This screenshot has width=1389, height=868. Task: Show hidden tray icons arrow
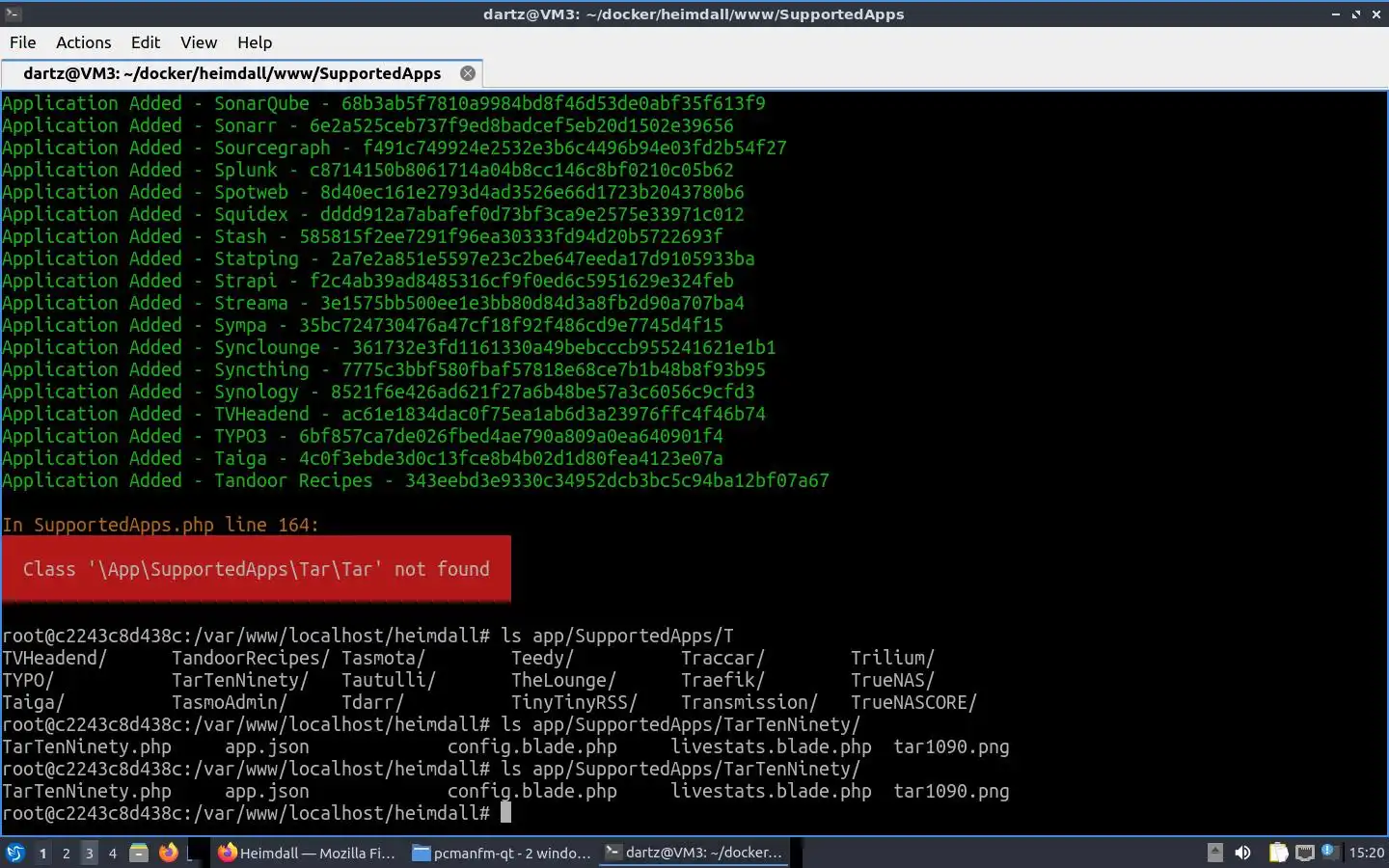1215,853
